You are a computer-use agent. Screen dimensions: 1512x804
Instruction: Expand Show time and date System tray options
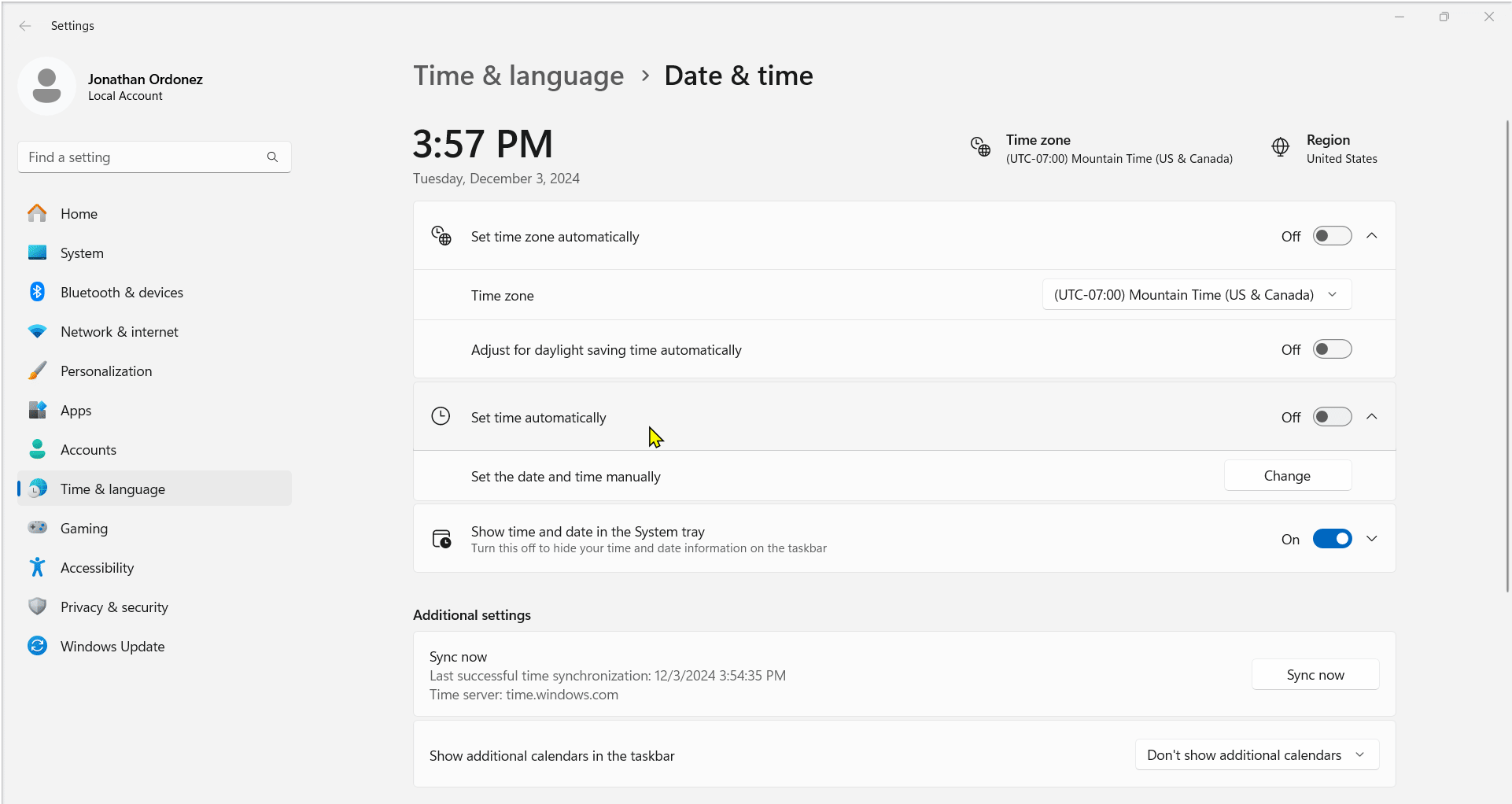pyautogui.click(x=1372, y=539)
